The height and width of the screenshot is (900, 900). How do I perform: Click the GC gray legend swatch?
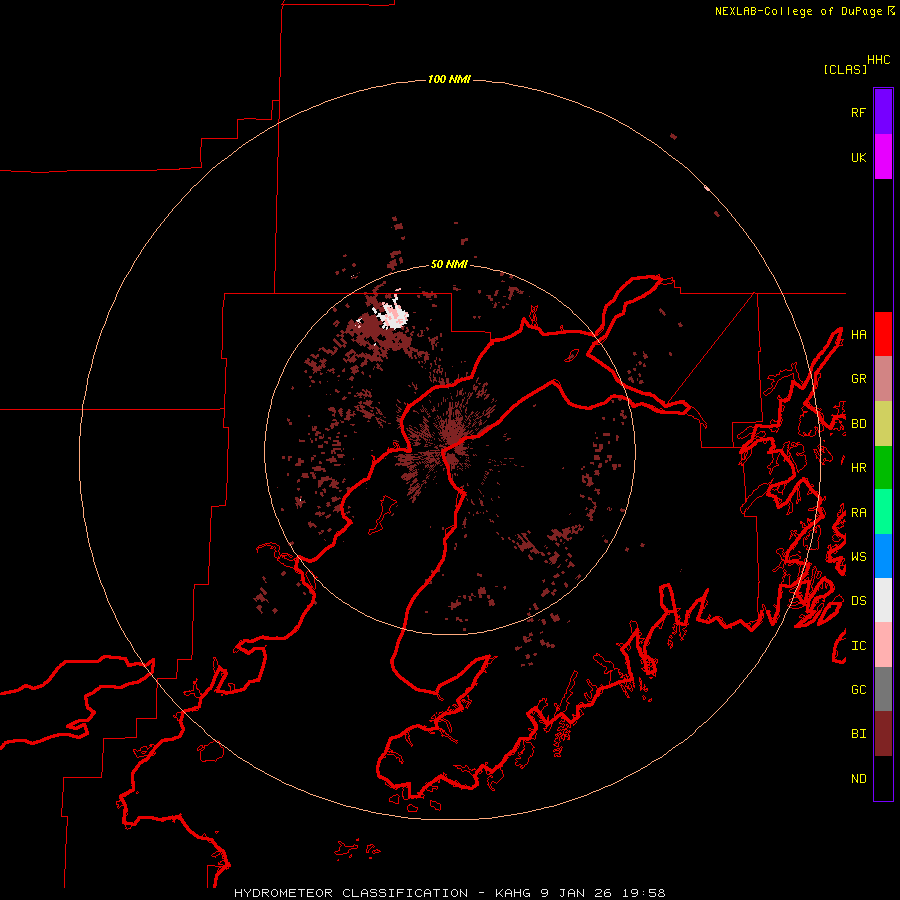pos(883,689)
